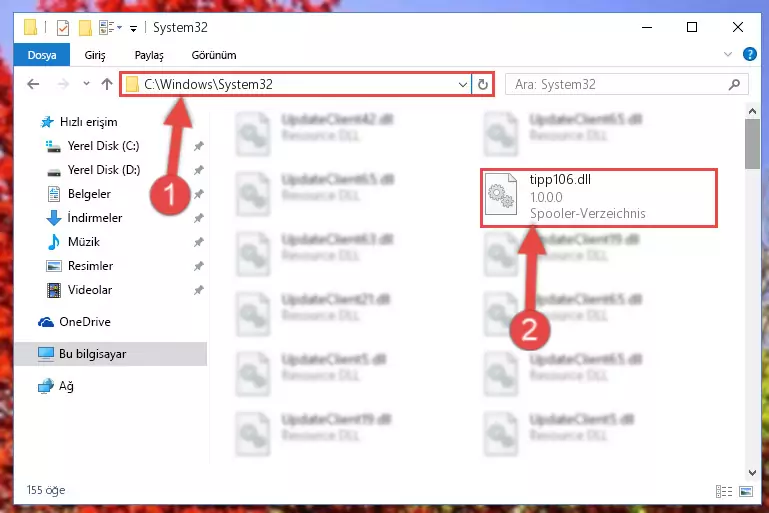Open the address bar history dropdown
Screen dimensions: 769x513
(x=462, y=84)
